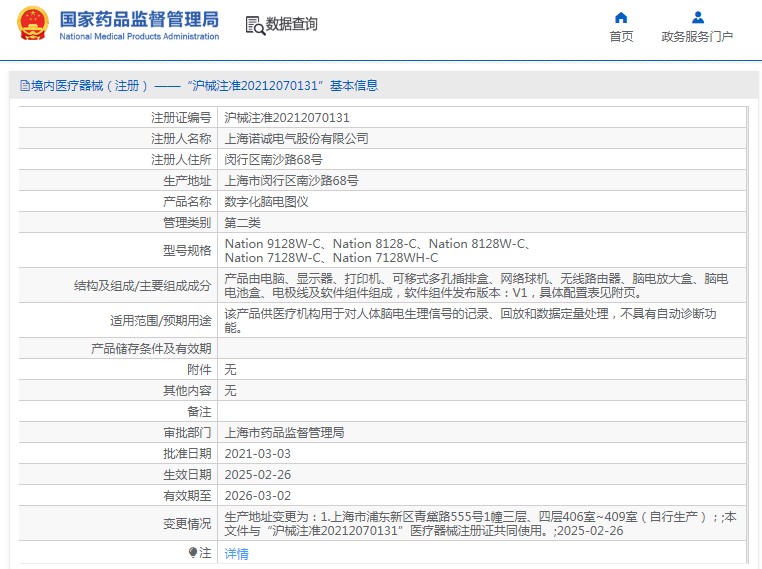Click National Medical Products Administration text
The image size is (762, 569).
coord(139,36)
